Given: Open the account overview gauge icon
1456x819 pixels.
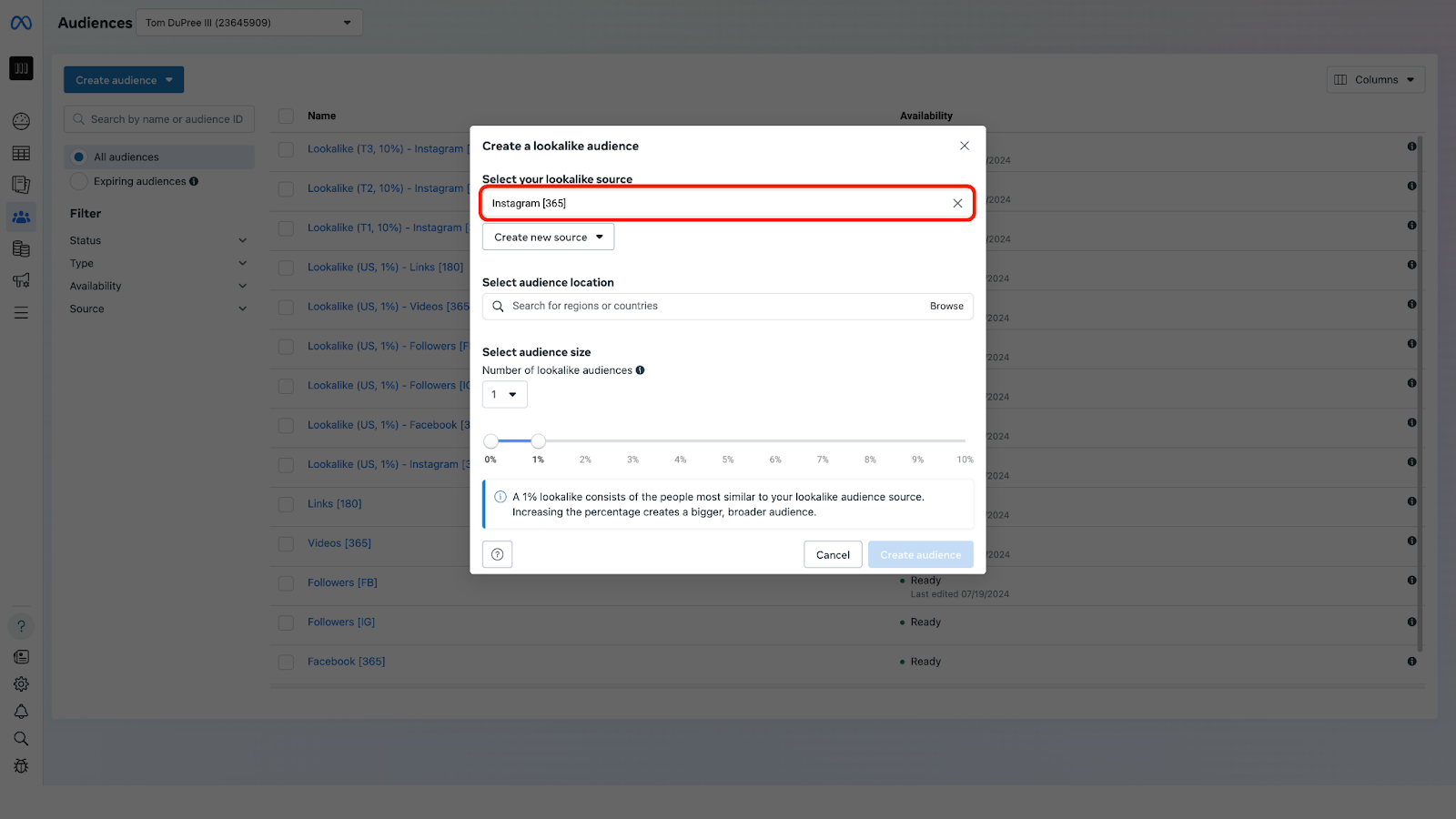Looking at the screenshot, I should (x=21, y=121).
